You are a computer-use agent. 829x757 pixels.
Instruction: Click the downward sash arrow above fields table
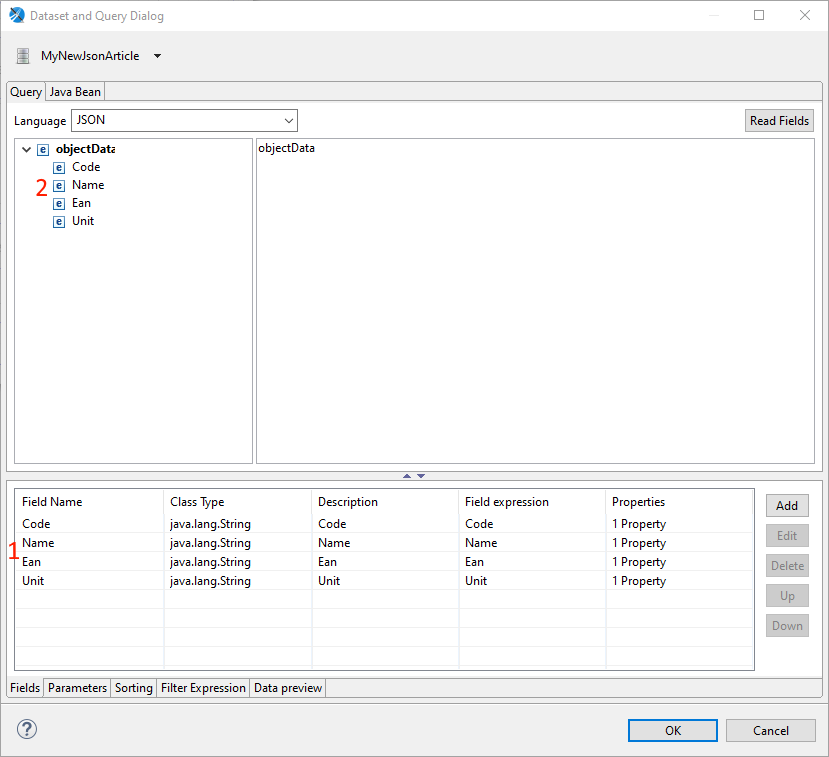click(x=421, y=476)
